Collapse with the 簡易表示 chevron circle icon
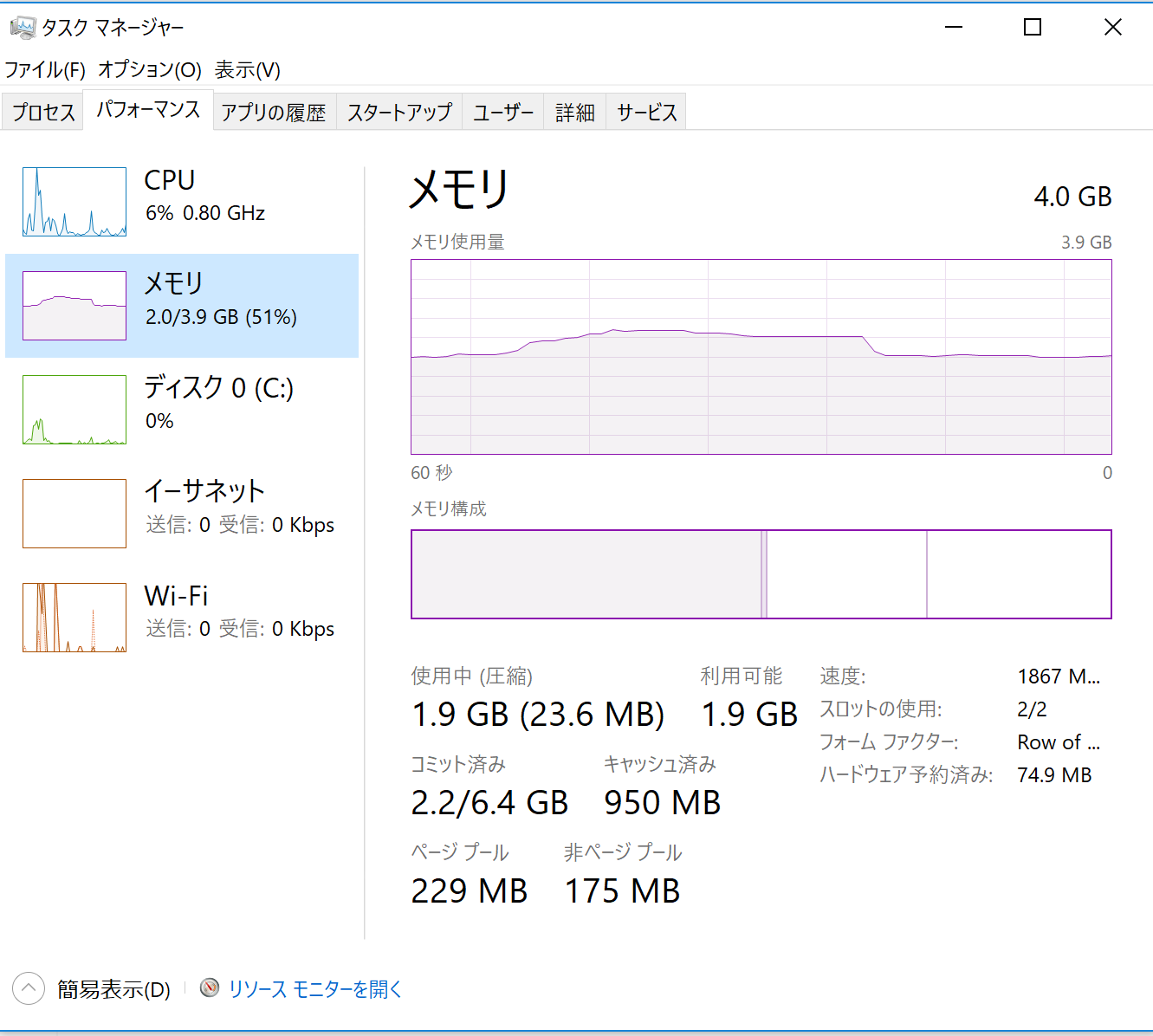Image resolution: width=1153 pixels, height=1036 pixels. (x=29, y=988)
